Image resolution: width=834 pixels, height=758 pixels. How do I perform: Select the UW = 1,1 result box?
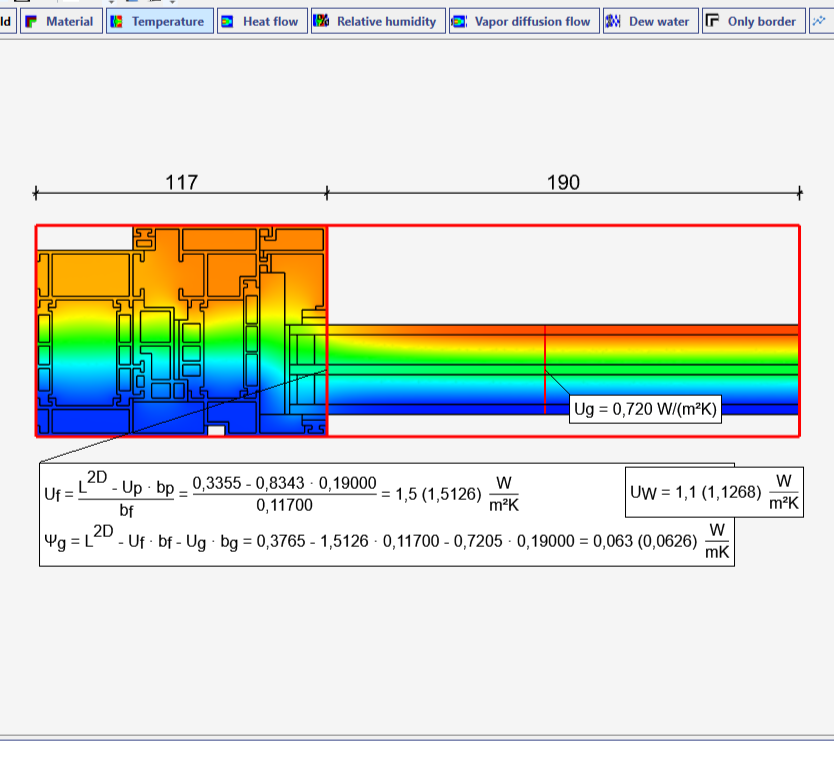tap(714, 492)
